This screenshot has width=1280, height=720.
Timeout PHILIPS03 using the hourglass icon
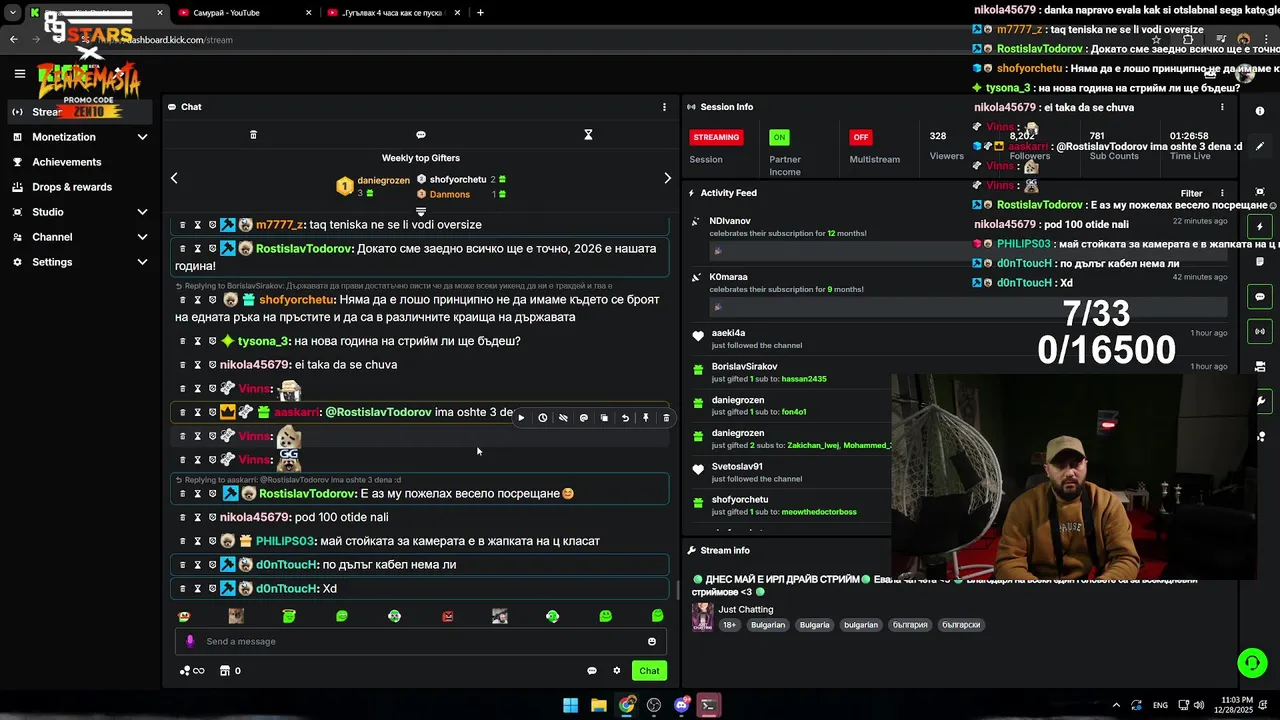pyautogui.click(x=197, y=541)
